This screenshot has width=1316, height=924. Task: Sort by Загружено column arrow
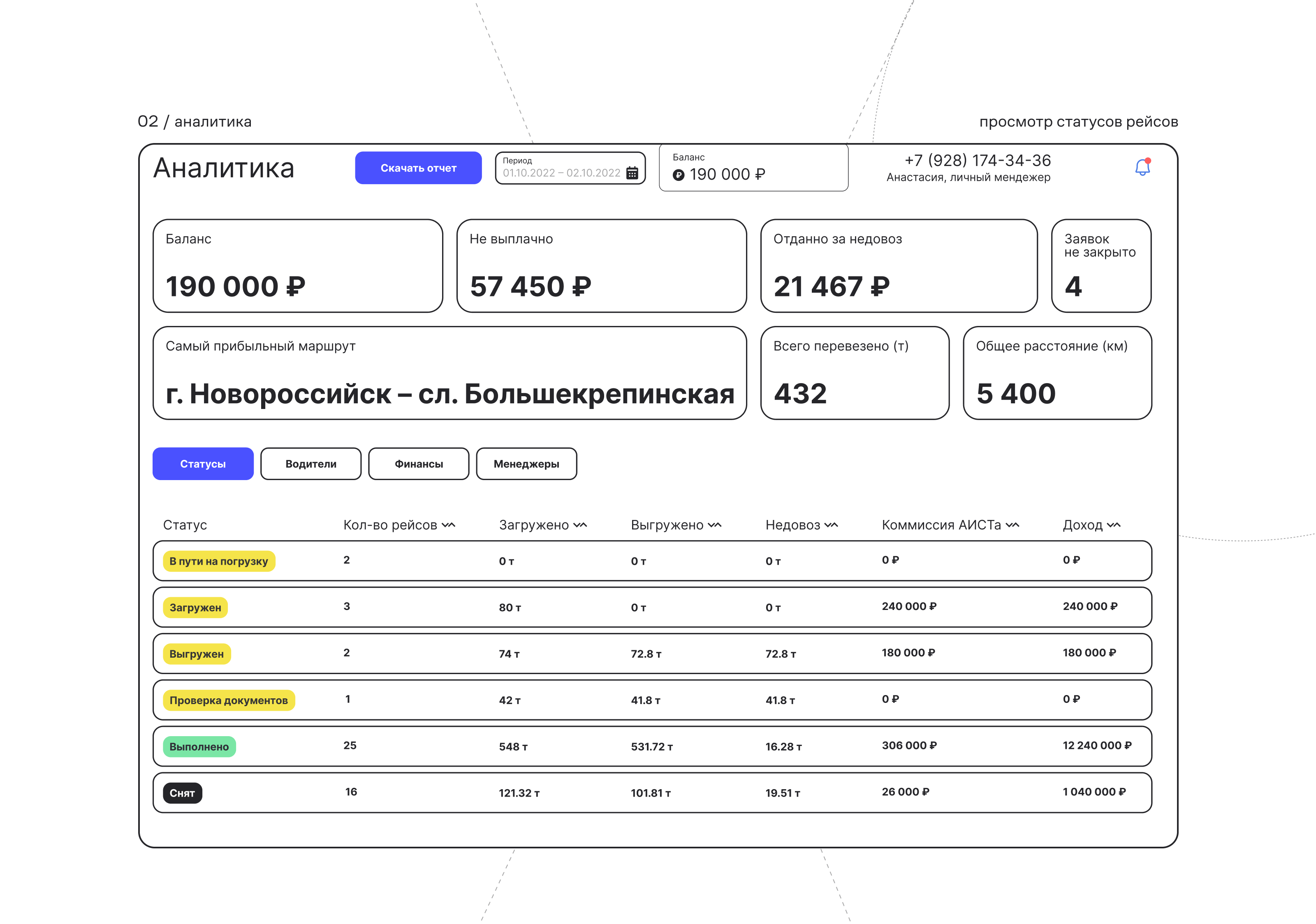(x=580, y=525)
